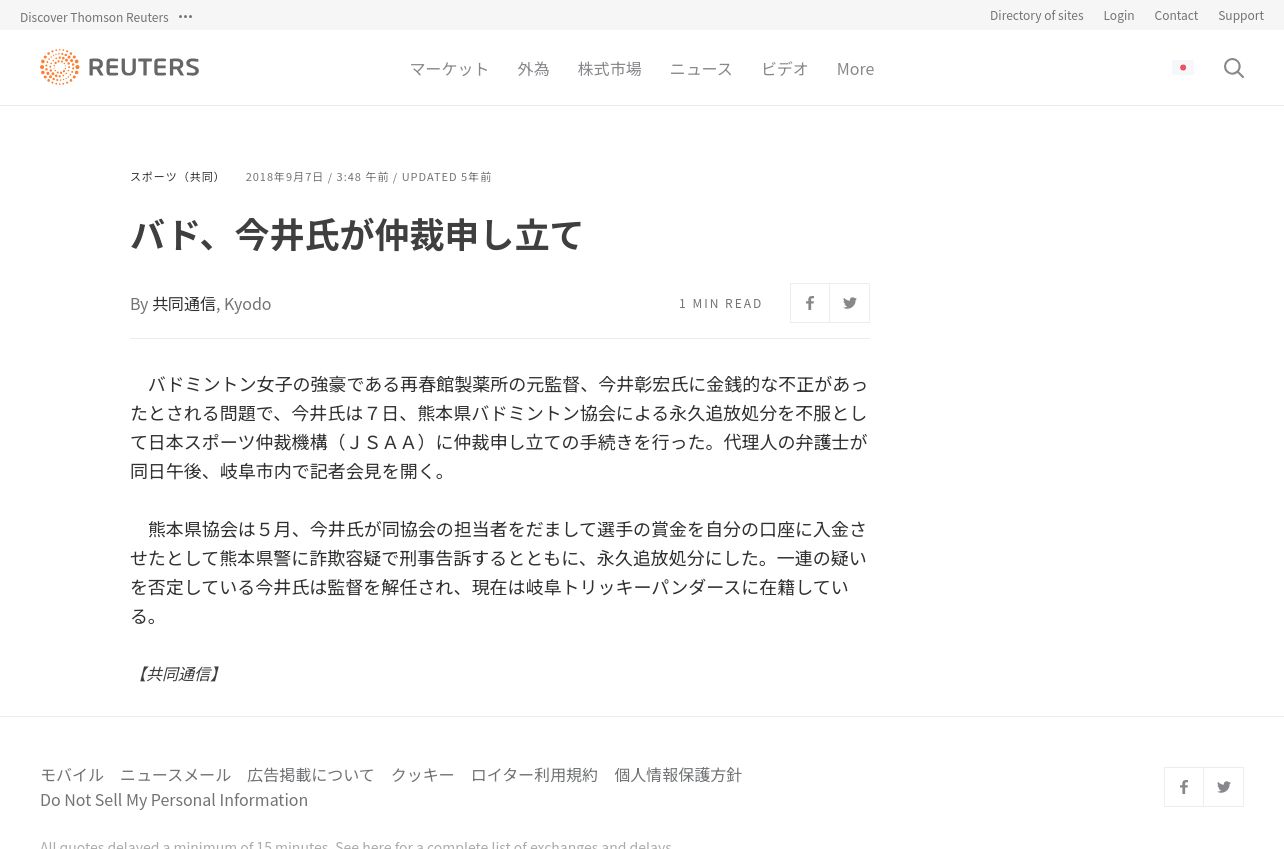
Task: Open the 株式市場 menu
Action: (610, 68)
